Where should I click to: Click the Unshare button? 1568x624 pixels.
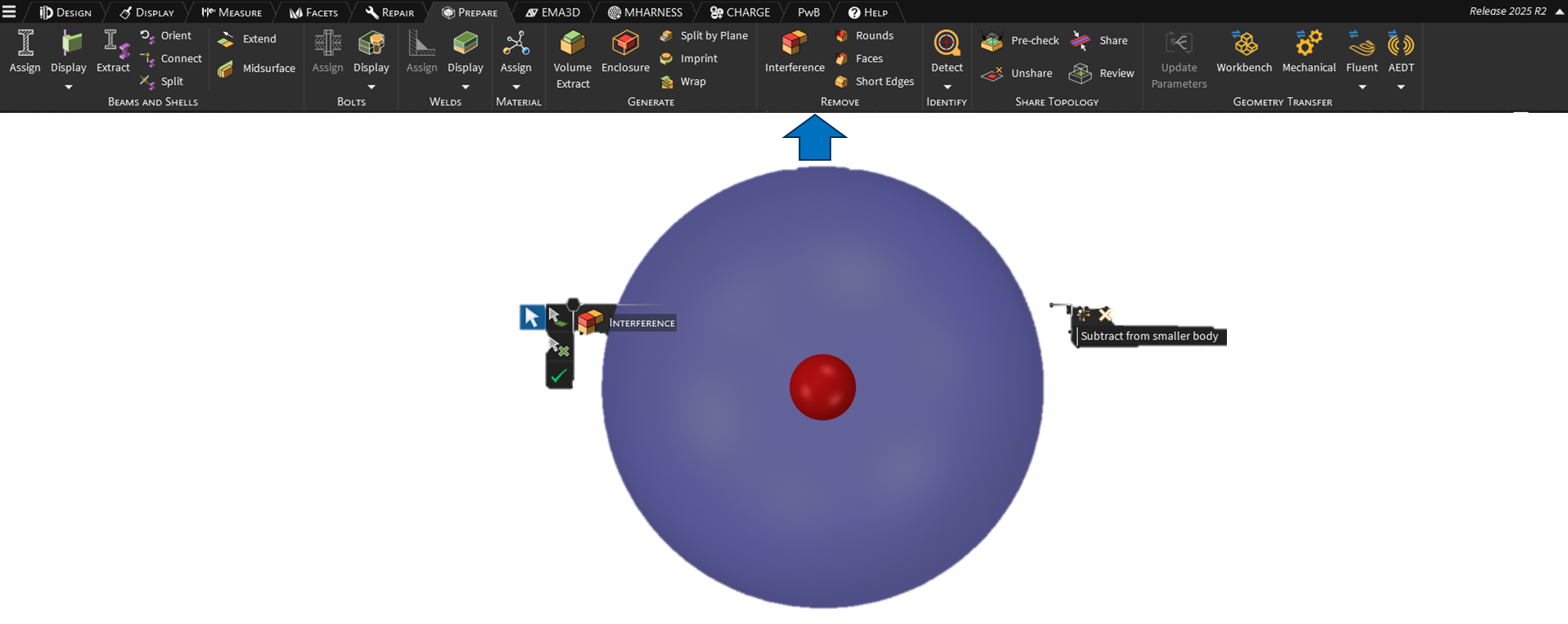point(1018,74)
